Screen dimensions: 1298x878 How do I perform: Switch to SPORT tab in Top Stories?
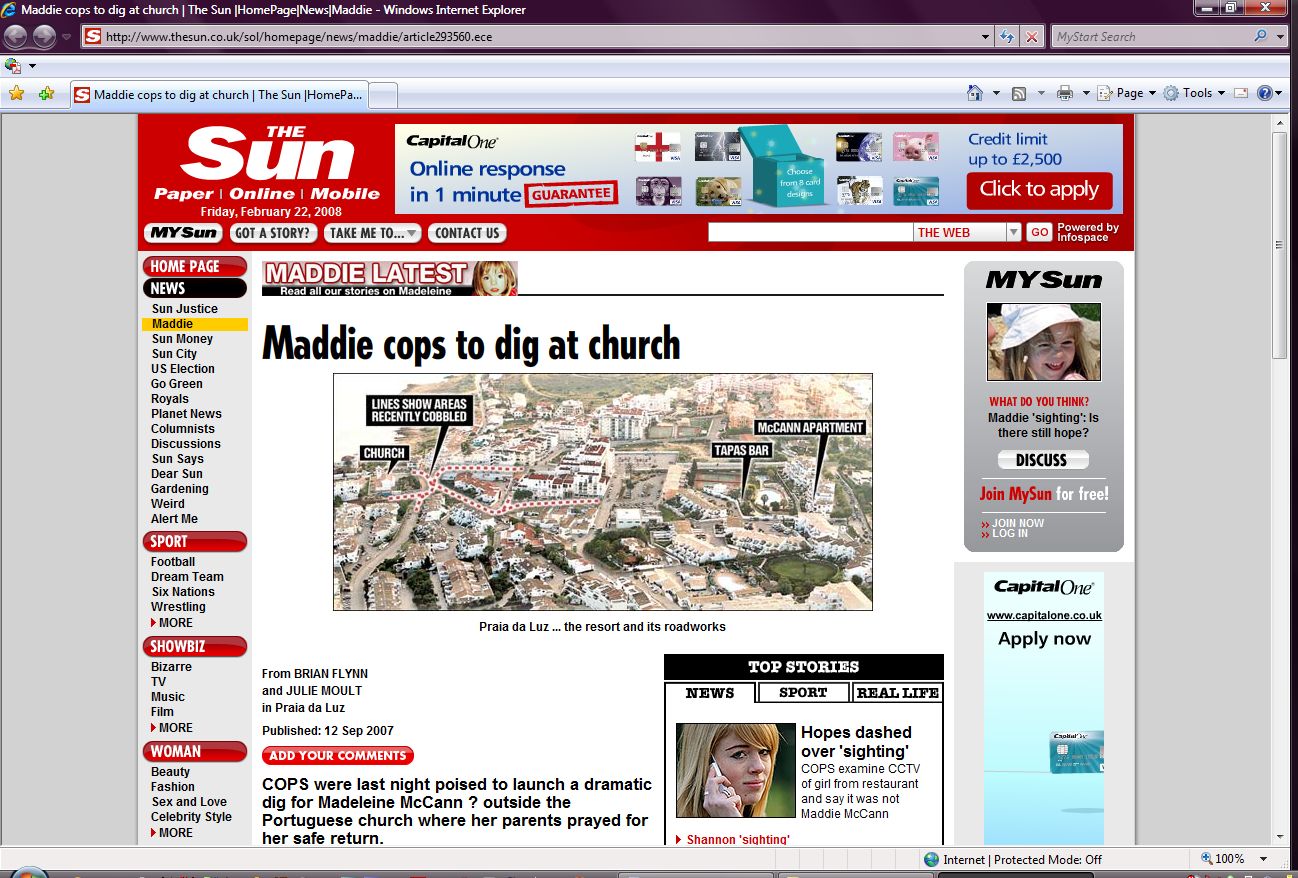[803, 693]
